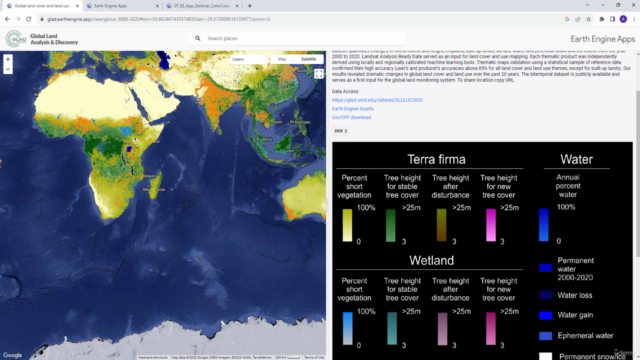Open a new browser tab
Image resolution: width=640 pixels, height=360 pixels.
point(250,6)
